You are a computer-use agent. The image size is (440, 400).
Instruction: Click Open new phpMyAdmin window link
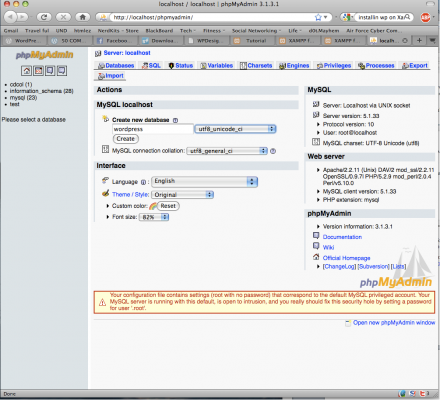click(x=394, y=323)
